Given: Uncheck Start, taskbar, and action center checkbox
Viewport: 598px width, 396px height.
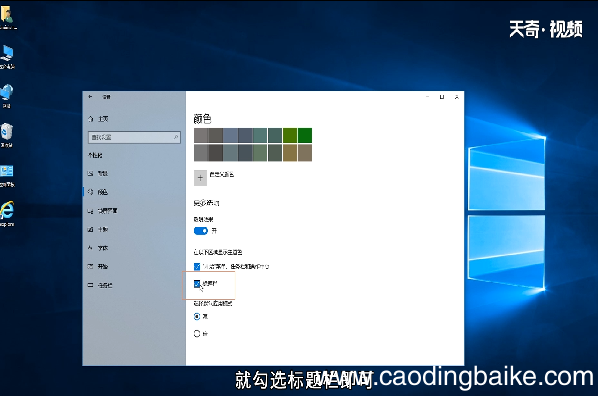Looking at the screenshot, I should tap(197, 266).
